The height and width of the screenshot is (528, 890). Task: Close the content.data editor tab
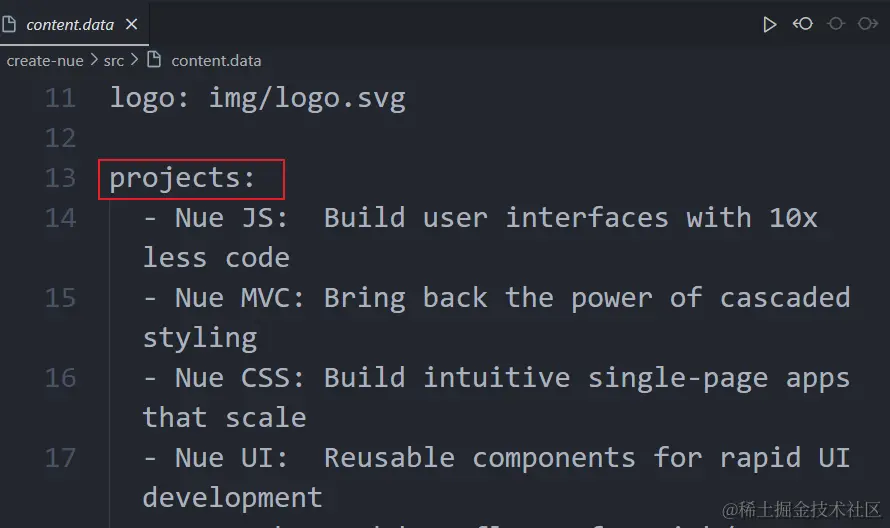tap(131, 24)
